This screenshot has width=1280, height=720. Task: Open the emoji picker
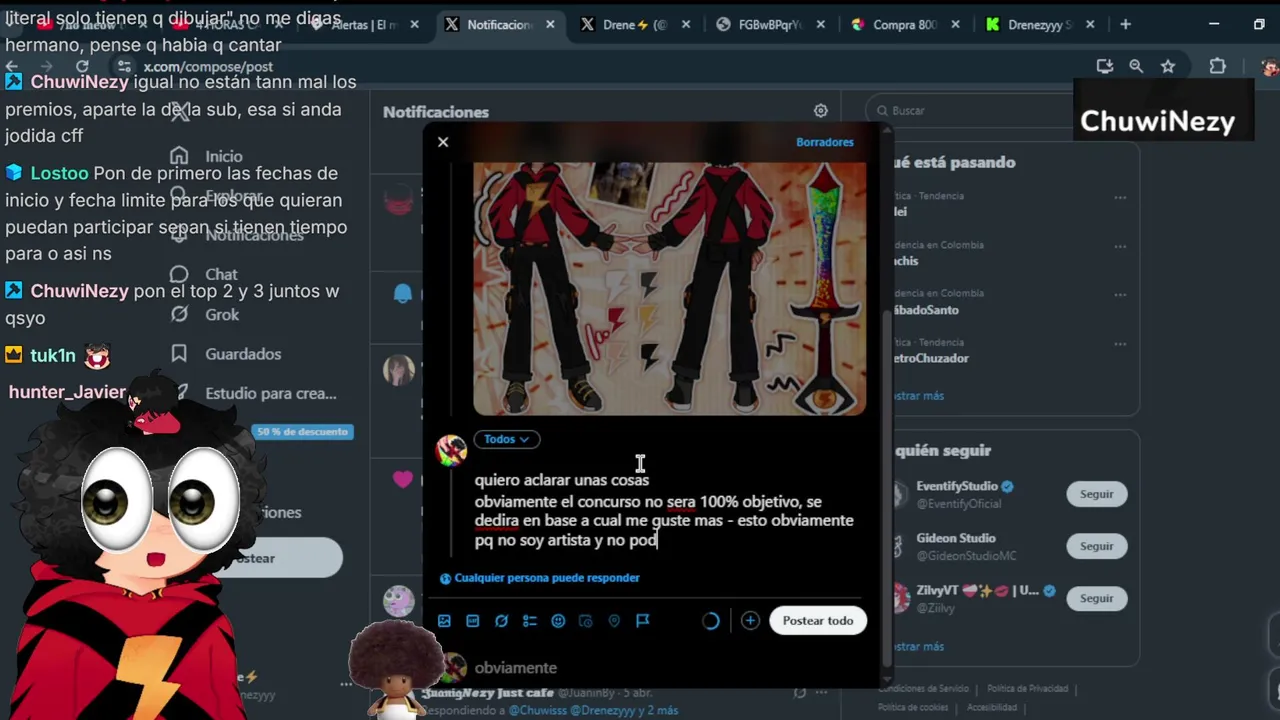pyautogui.click(x=558, y=621)
